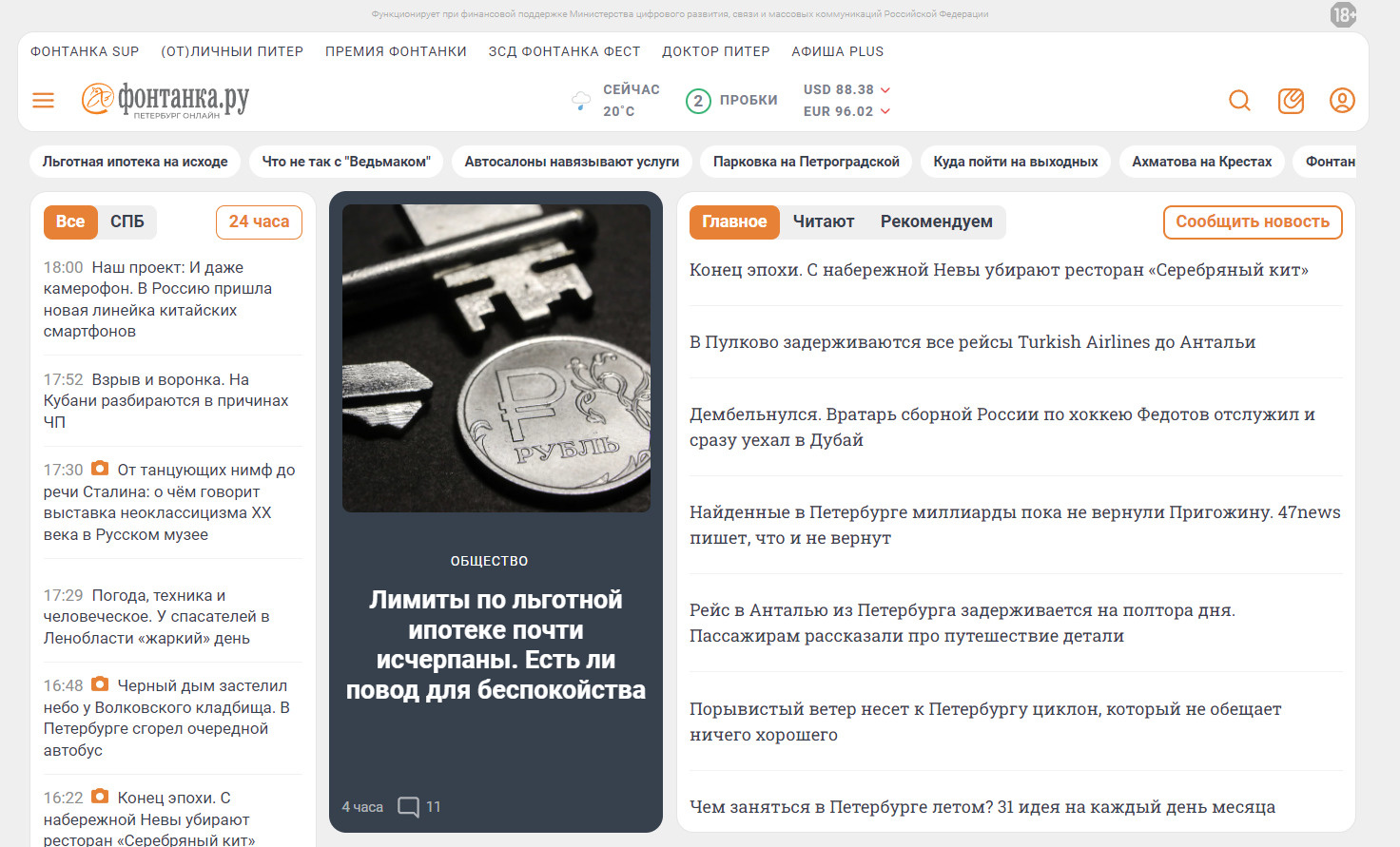Image resolution: width=1400 pixels, height=847 pixels.
Task: Click the traffic level circle icon
Action: (x=698, y=101)
